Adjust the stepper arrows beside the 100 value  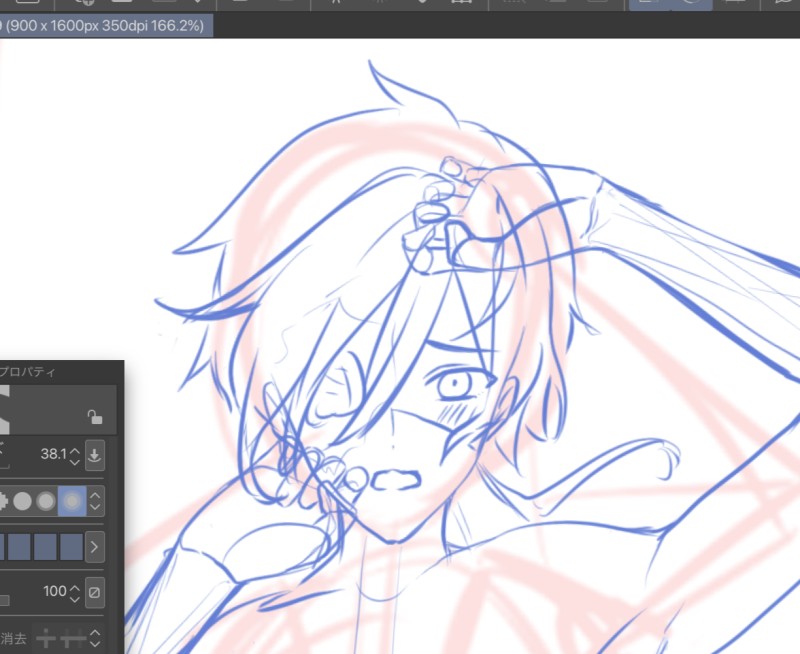(75, 593)
